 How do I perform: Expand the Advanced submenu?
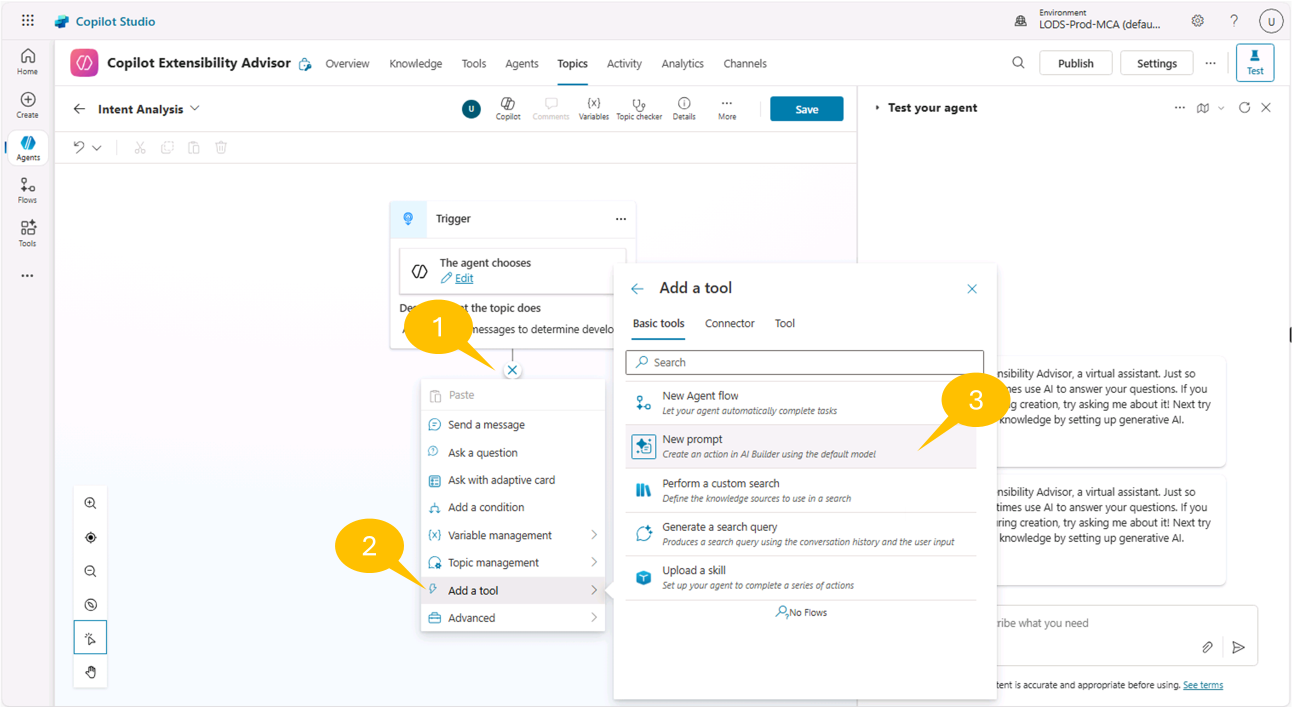[x=513, y=618]
